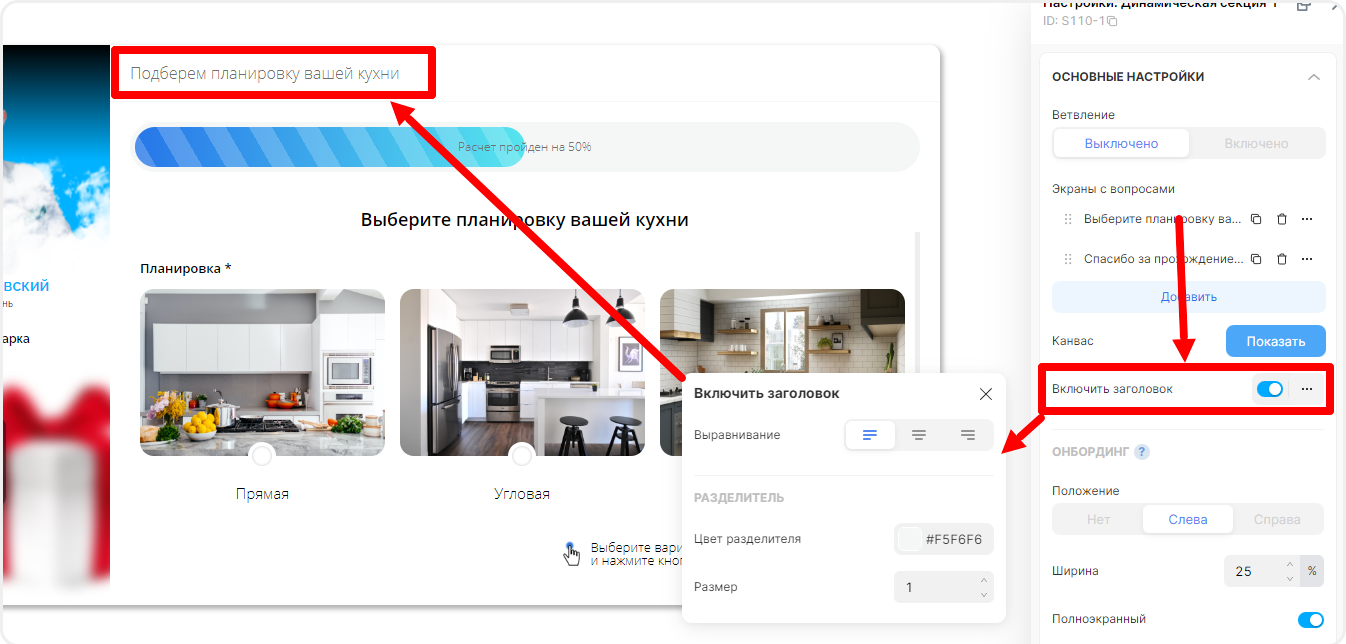Delete the 'Выберите планировку' question screen
The image size is (1346, 644).
coord(1282,219)
